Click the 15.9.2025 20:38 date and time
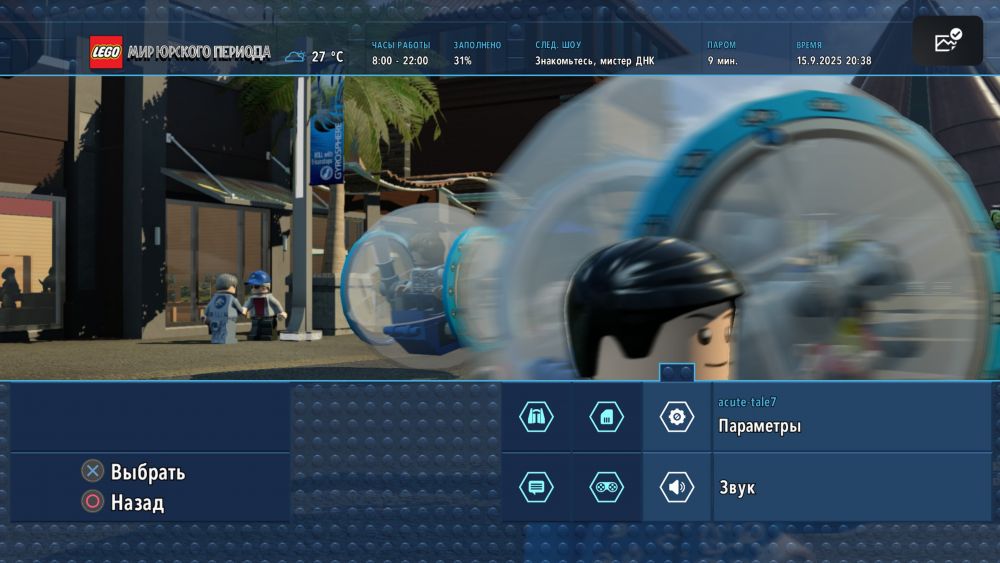The width and height of the screenshot is (1000, 563). 834,61
